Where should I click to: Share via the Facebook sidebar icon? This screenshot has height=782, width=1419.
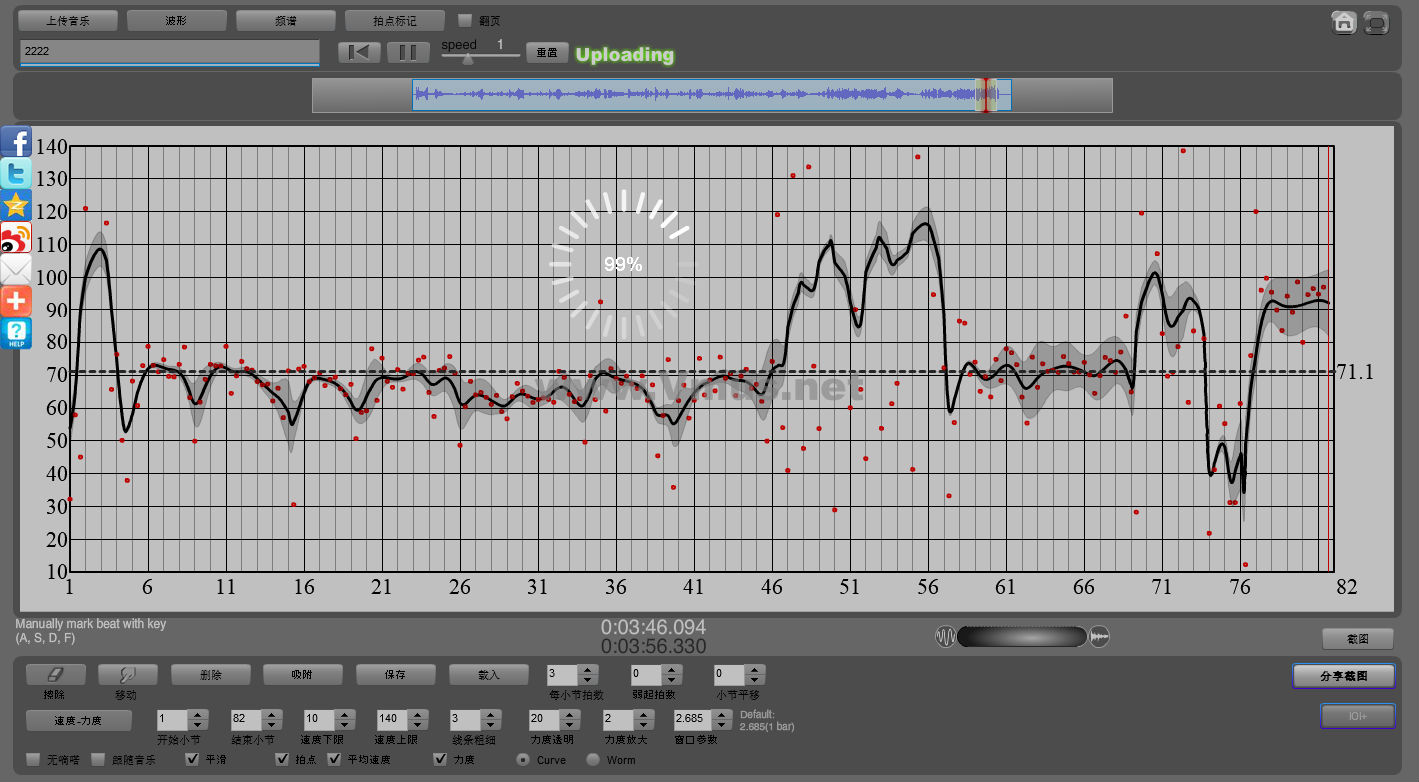16,142
